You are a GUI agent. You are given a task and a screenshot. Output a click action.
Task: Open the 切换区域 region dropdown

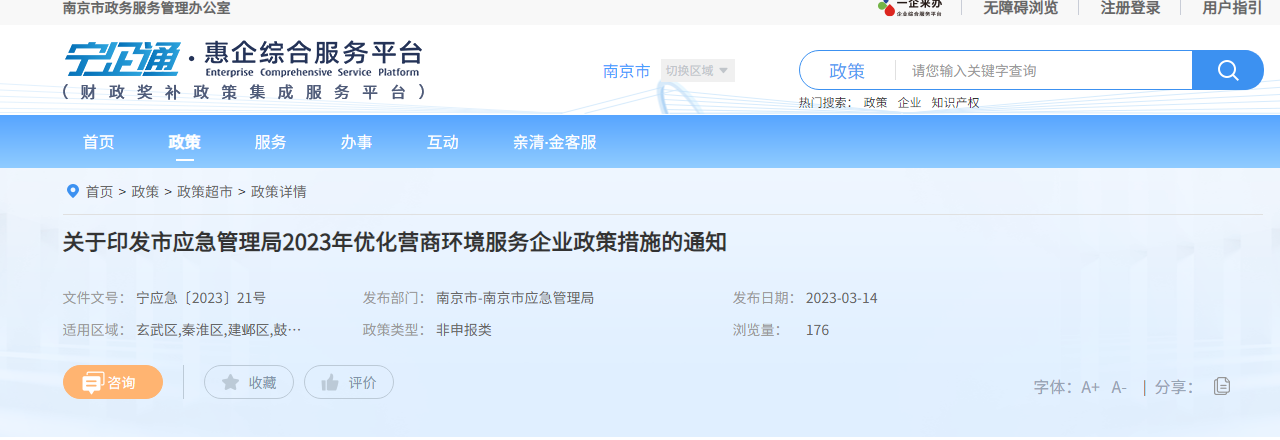[698, 71]
